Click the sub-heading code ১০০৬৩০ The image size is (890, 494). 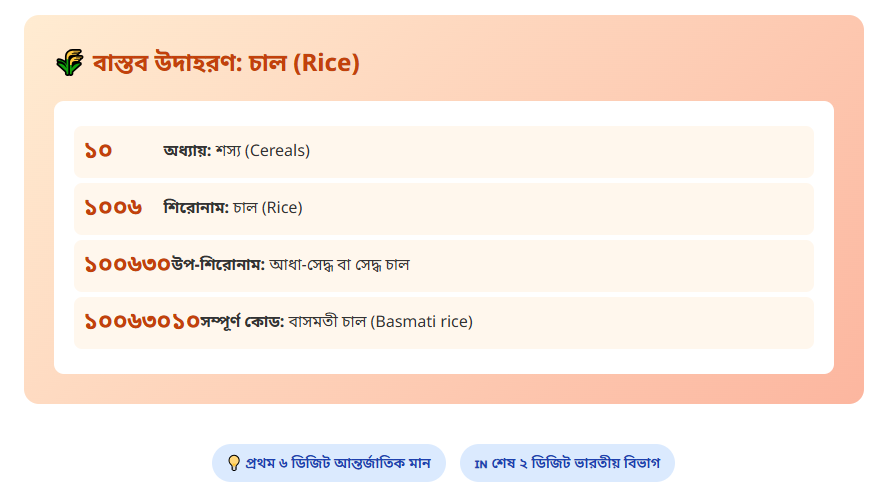(x=127, y=265)
